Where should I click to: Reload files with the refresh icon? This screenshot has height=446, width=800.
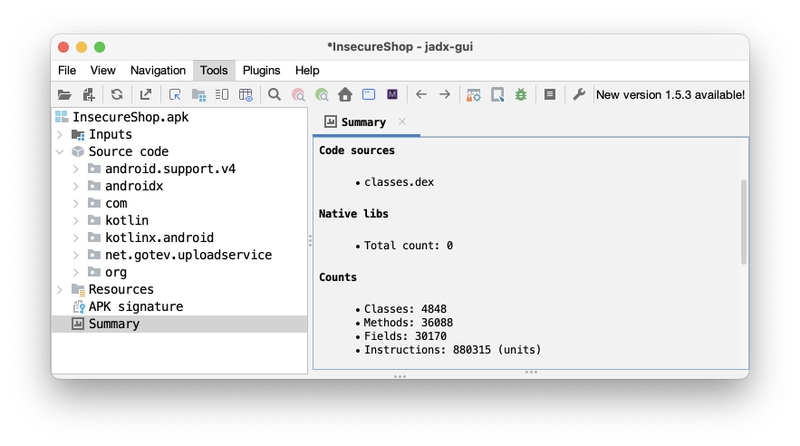pos(117,94)
